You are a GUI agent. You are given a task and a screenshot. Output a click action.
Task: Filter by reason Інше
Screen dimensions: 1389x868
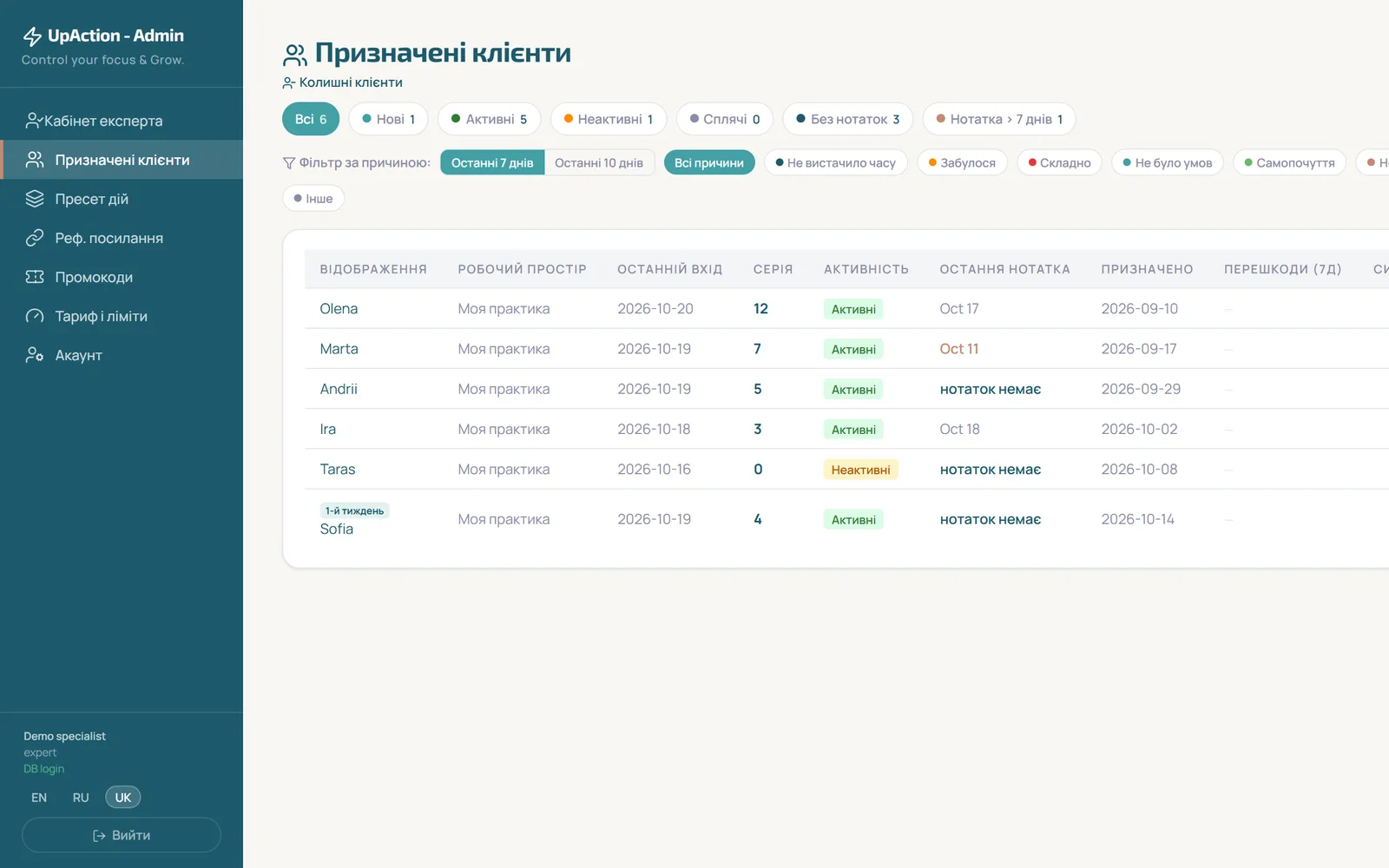pyautogui.click(x=313, y=199)
